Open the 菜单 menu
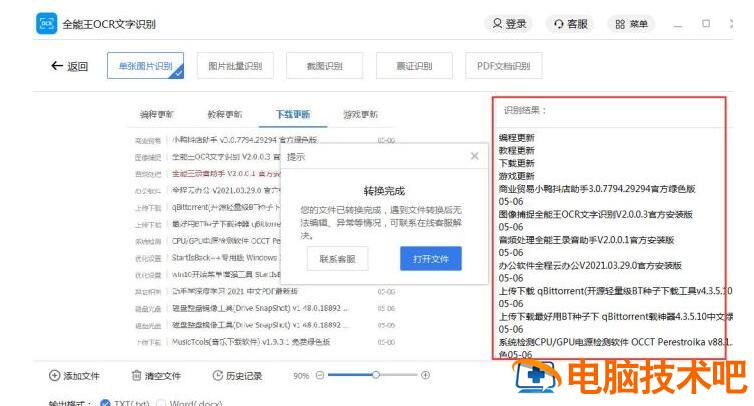754x406 pixels. point(631,24)
